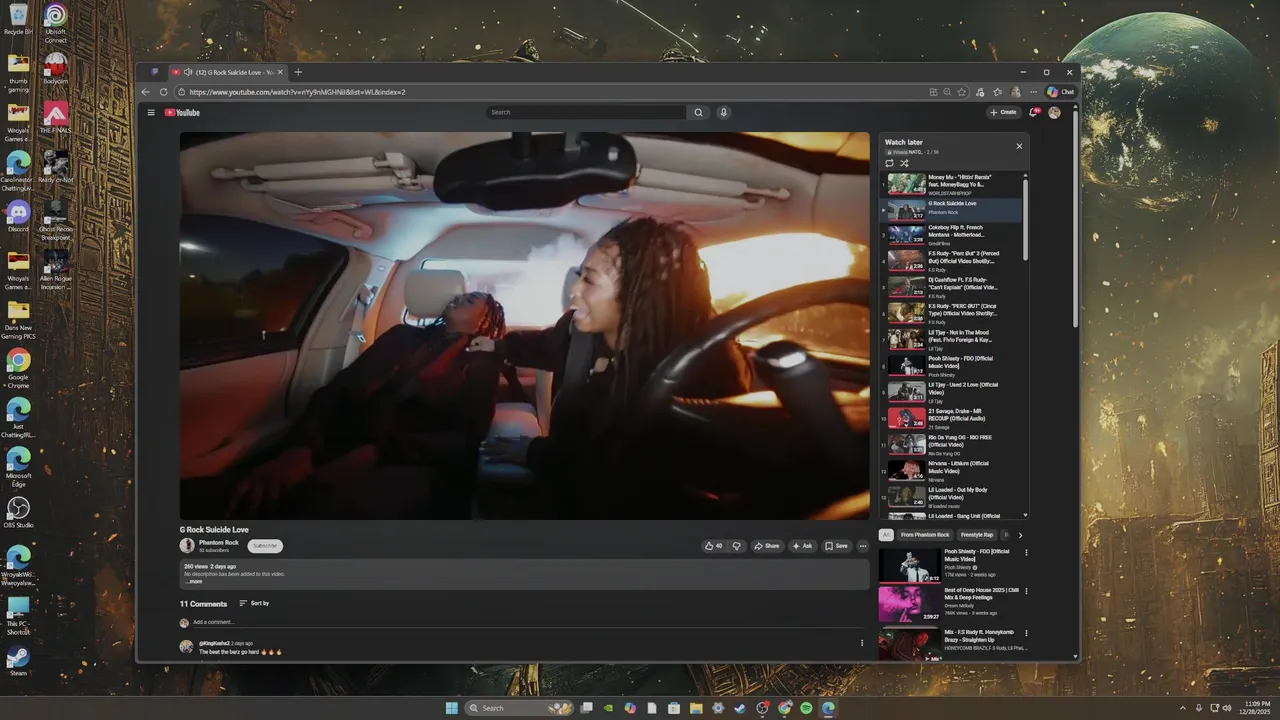Close the G Rock Suicide Love tab

point(281,72)
